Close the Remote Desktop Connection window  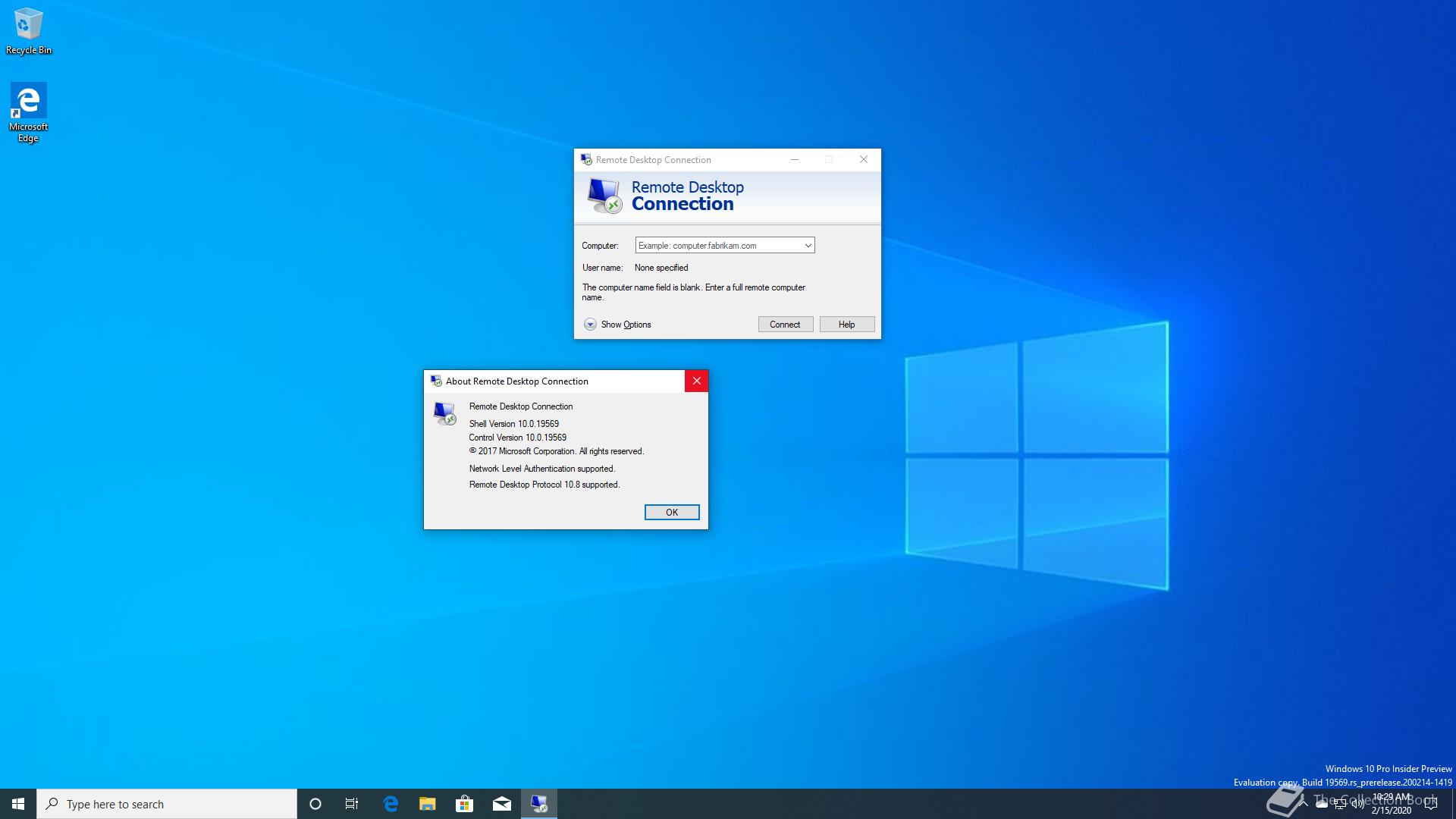pyautogui.click(x=864, y=159)
